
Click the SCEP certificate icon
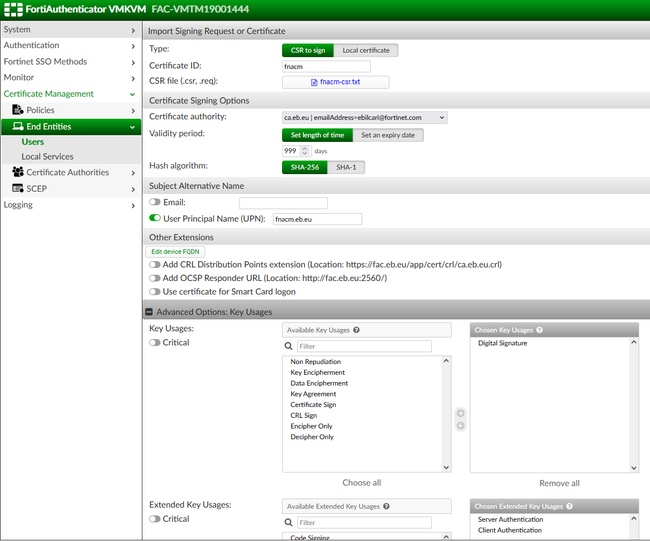[x=18, y=188]
